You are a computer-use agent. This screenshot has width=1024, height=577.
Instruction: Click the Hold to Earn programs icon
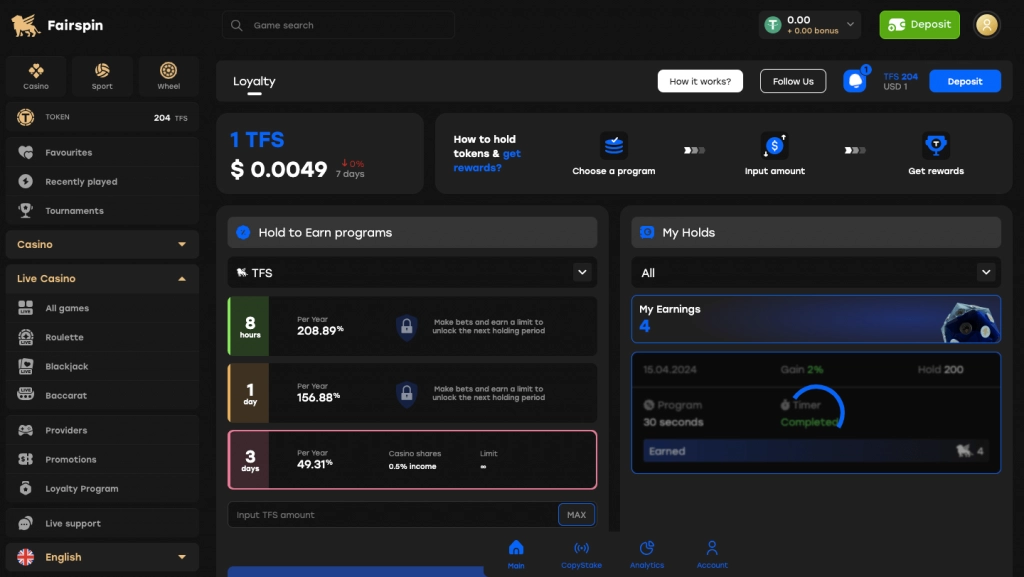243,232
